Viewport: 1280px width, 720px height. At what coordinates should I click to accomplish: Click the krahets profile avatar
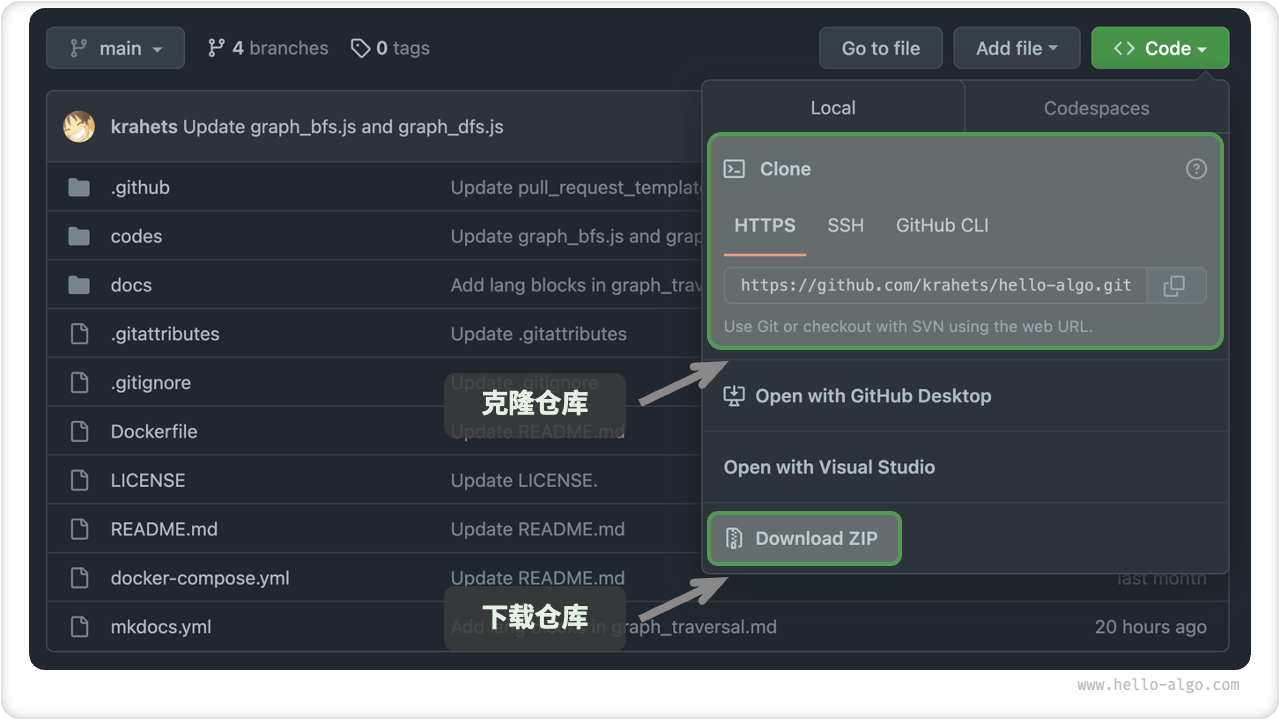(79, 127)
